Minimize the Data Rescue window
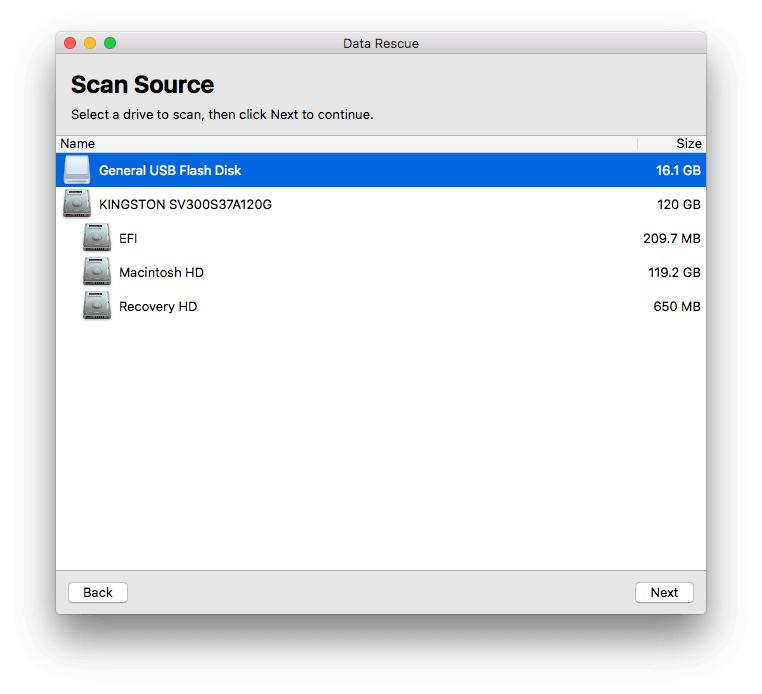The height and width of the screenshot is (694, 762). tap(90, 43)
